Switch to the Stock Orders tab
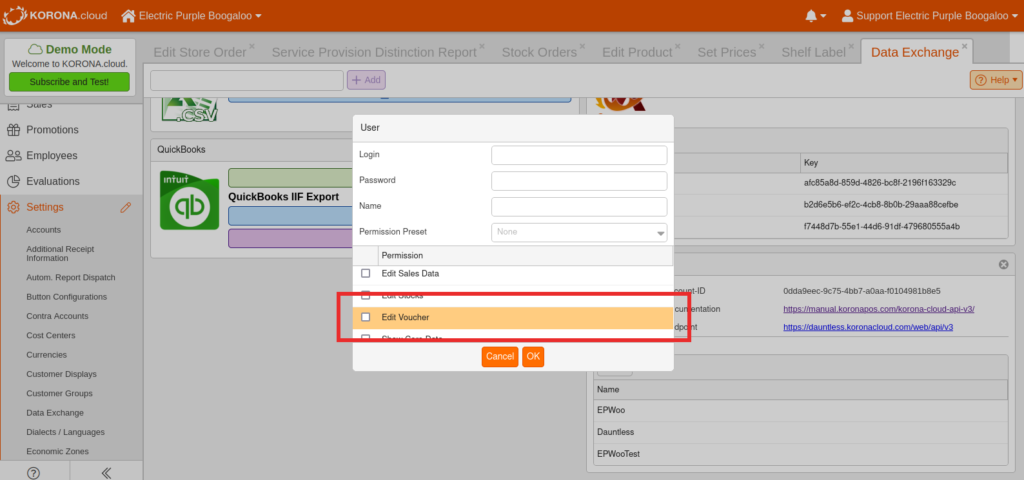Image resolution: width=1024 pixels, height=480 pixels. [x=539, y=52]
